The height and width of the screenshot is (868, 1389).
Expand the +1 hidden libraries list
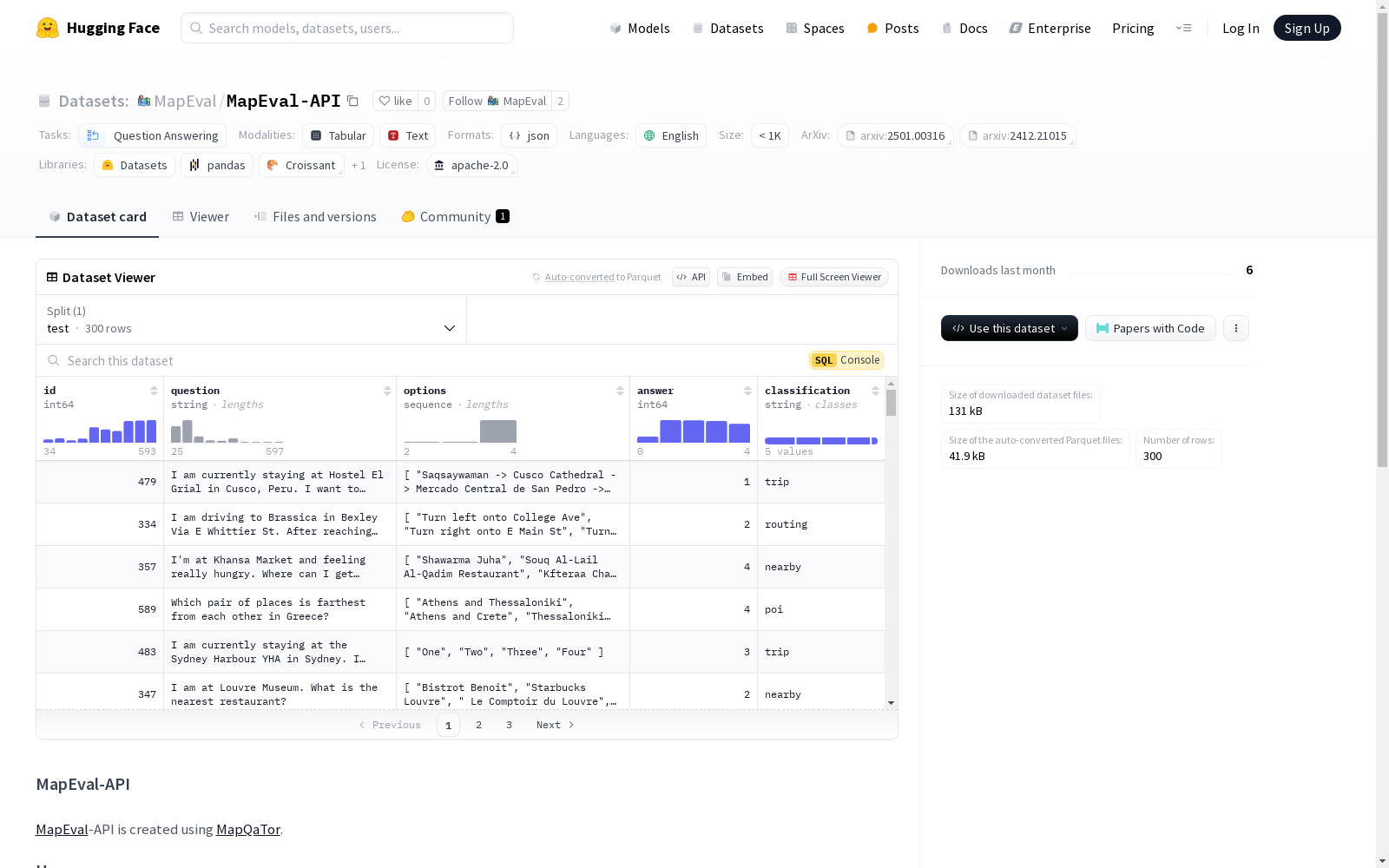tap(359, 165)
